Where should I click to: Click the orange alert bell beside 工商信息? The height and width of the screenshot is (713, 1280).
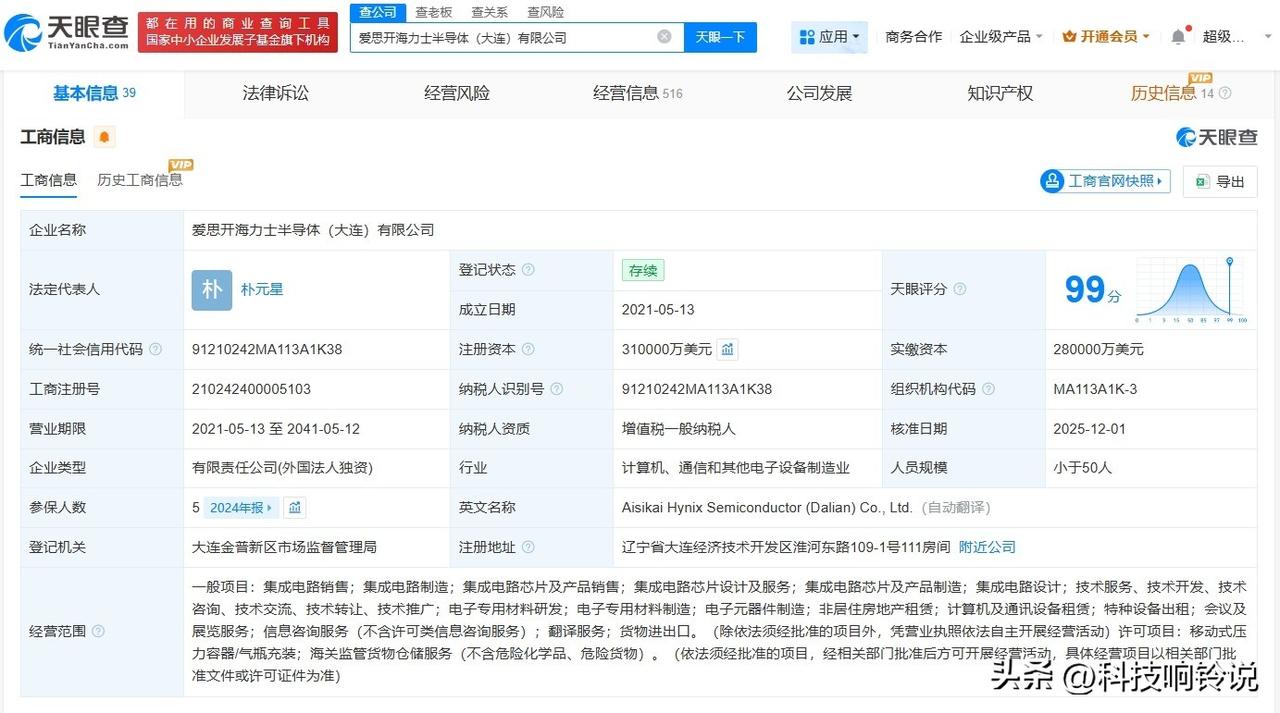pyautogui.click(x=104, y=137)
